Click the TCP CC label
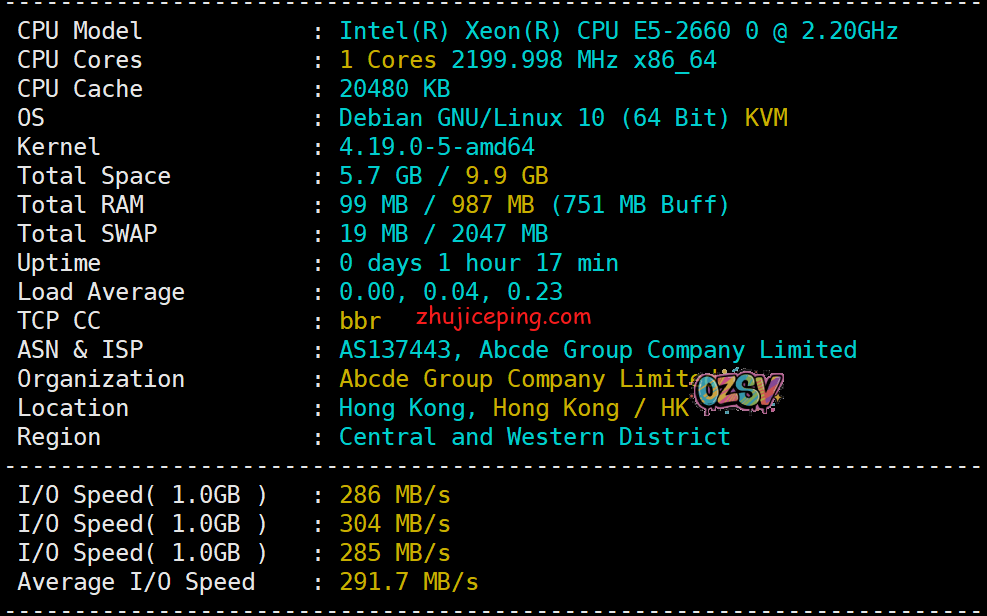The image size is (987, 616). [x=59, y=320]
